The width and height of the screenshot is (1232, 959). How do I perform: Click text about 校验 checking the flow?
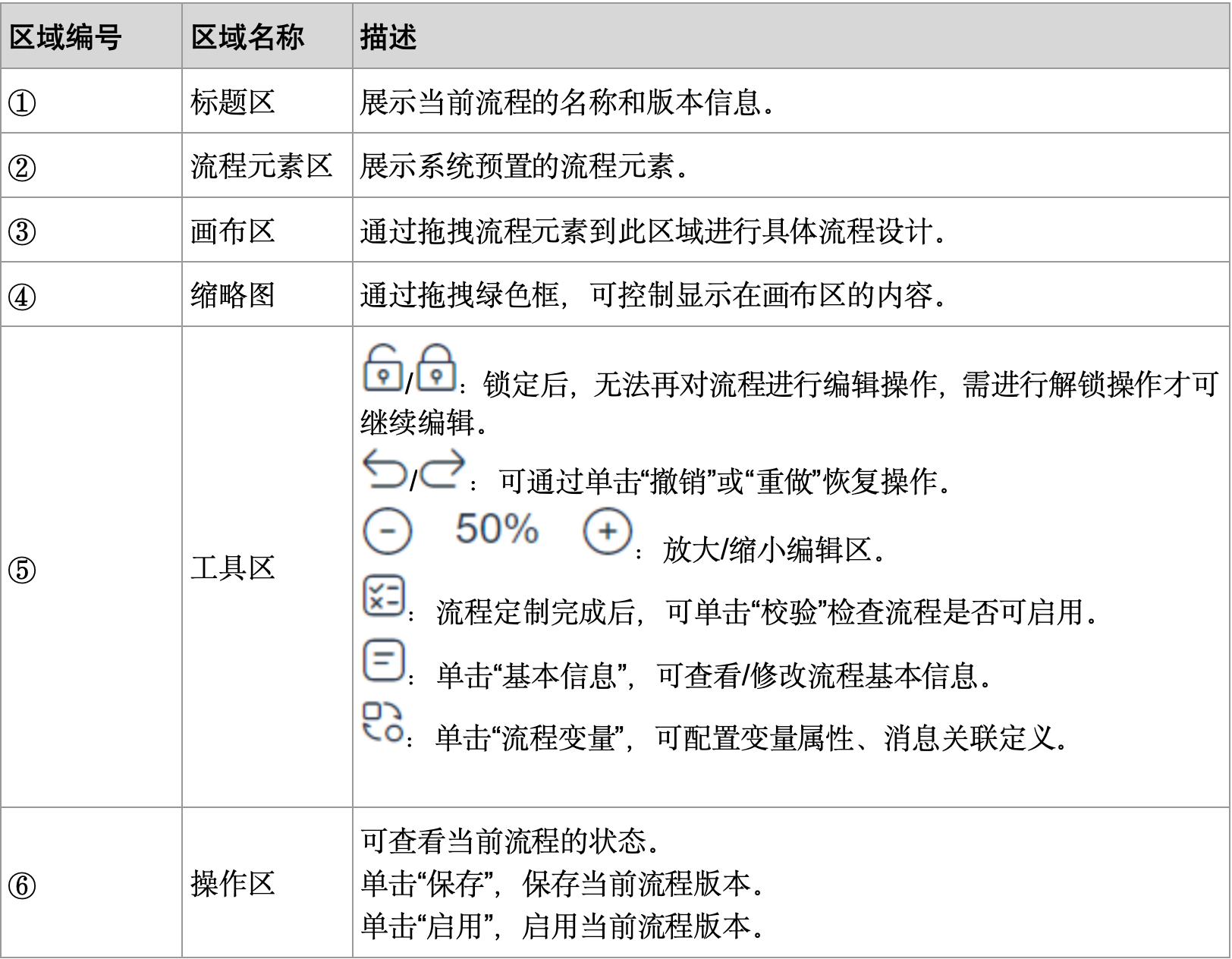768,612
